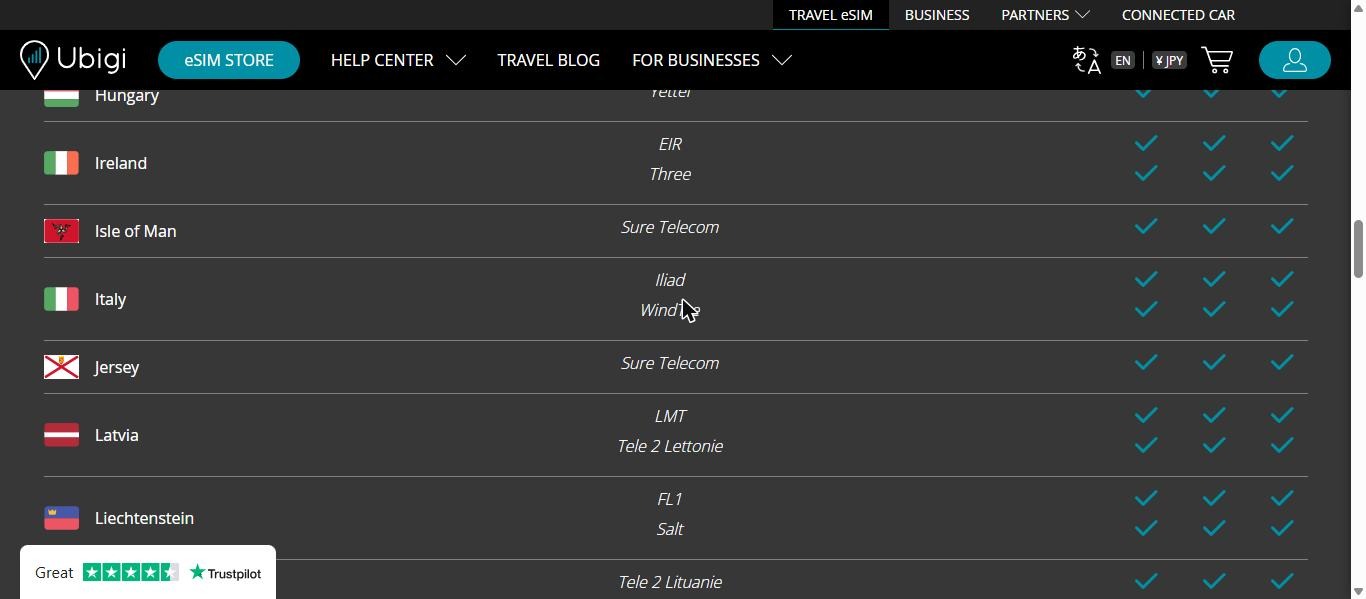The height and width of the screenshot is (599, 1366).
Task: Click the page vertical scrollbar thumb
Action: (1358, 249)
